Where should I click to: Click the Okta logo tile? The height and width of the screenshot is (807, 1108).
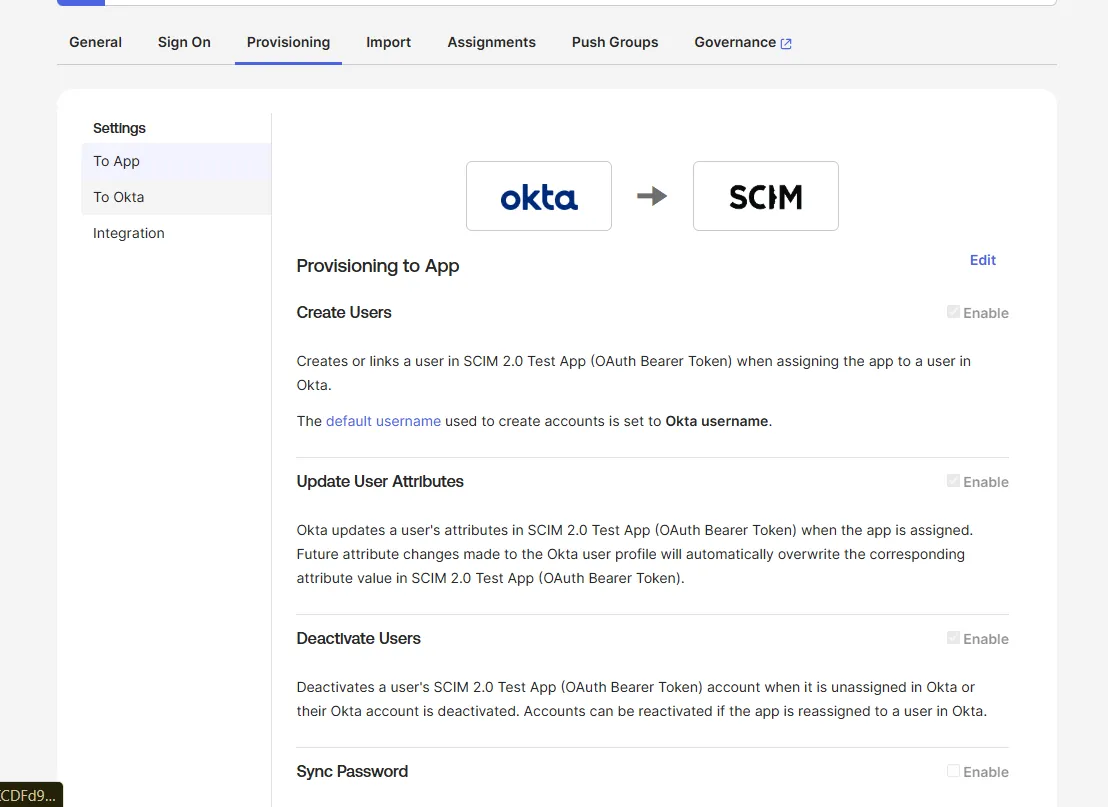point(538,196)
